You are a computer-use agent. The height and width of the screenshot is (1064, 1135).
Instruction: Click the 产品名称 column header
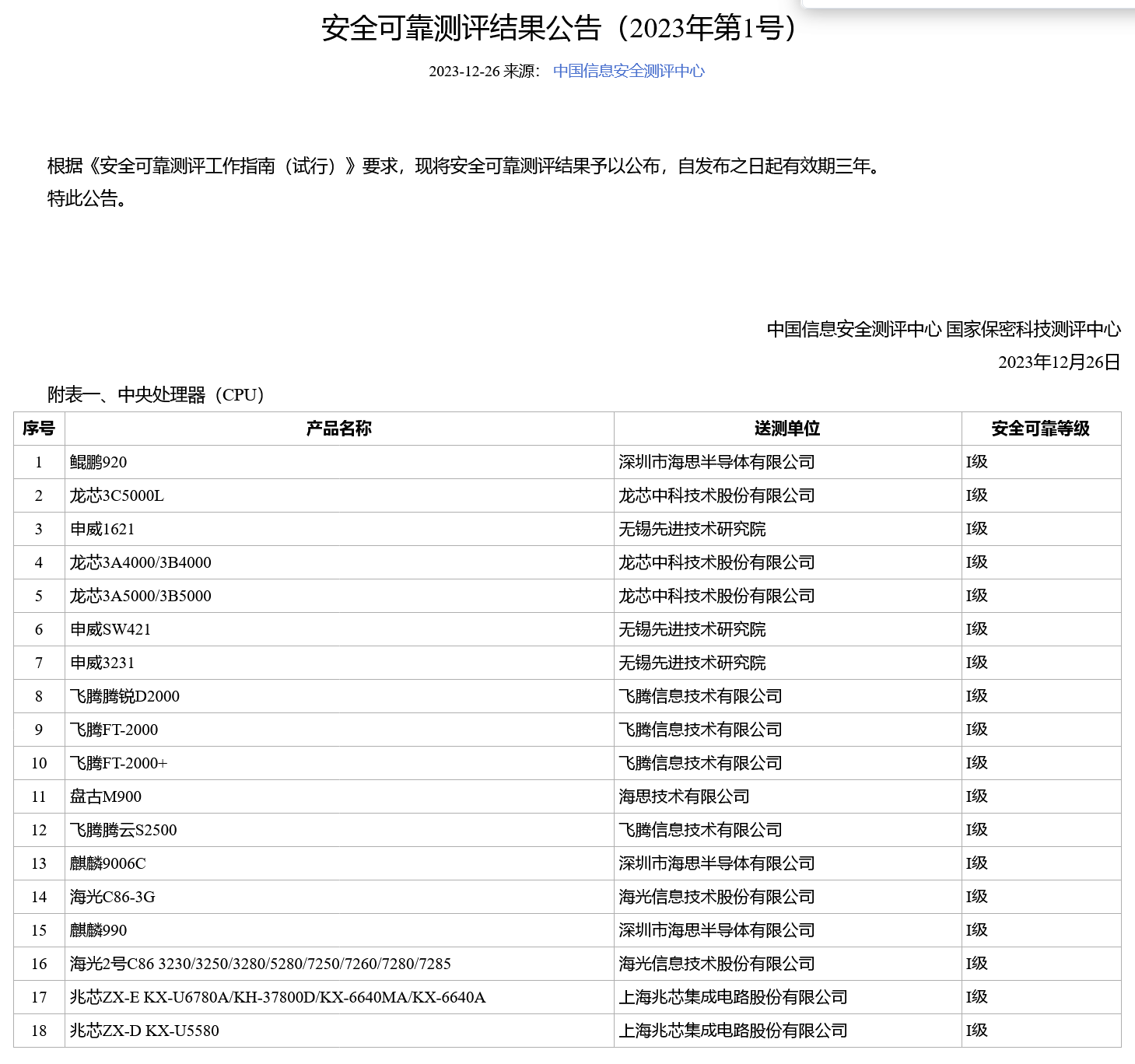coord(339,429)
